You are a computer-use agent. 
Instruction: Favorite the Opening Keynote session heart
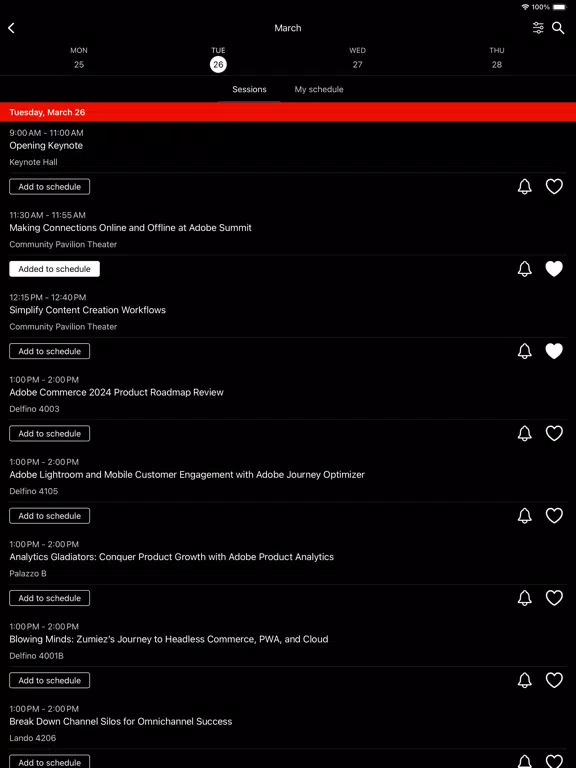click(554, 187)
